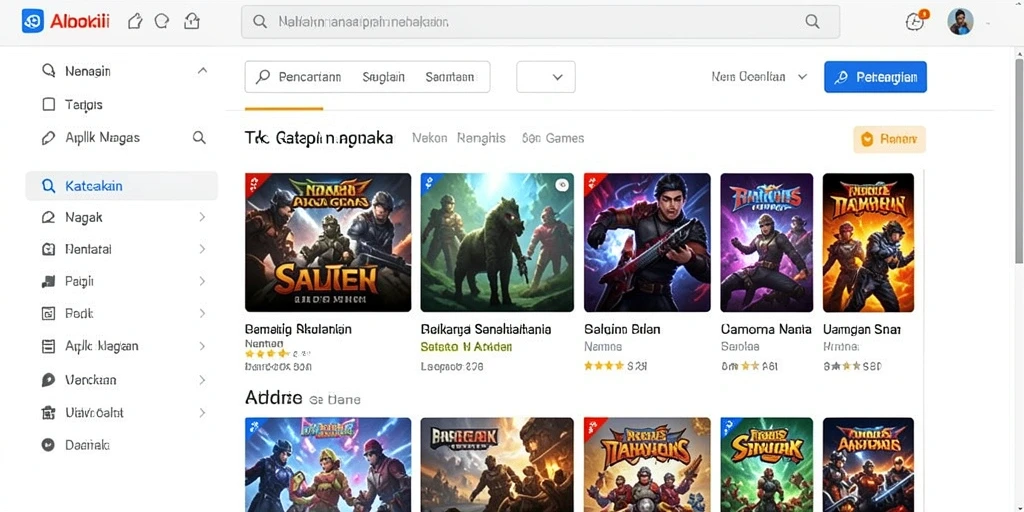Click the thumbs-up icon in header
1024x512 pixels.
click(135, 22)
